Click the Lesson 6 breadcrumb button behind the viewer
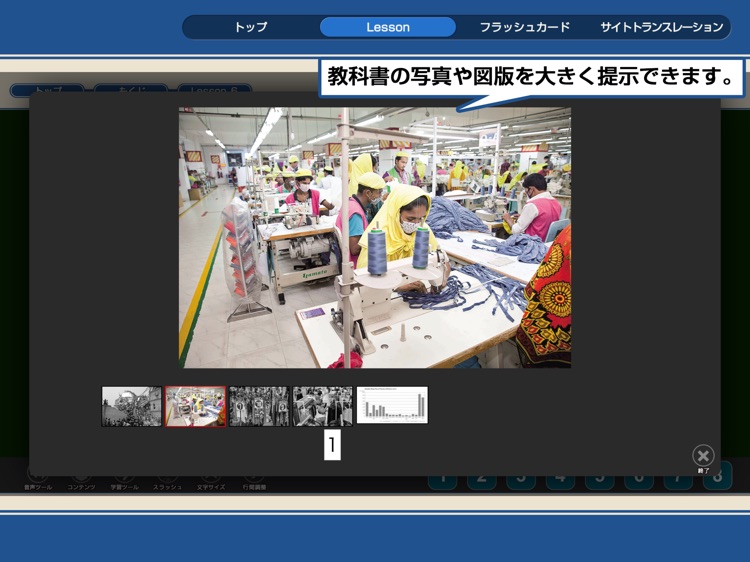This screenshot has height=562, width=750. (214, 90)
